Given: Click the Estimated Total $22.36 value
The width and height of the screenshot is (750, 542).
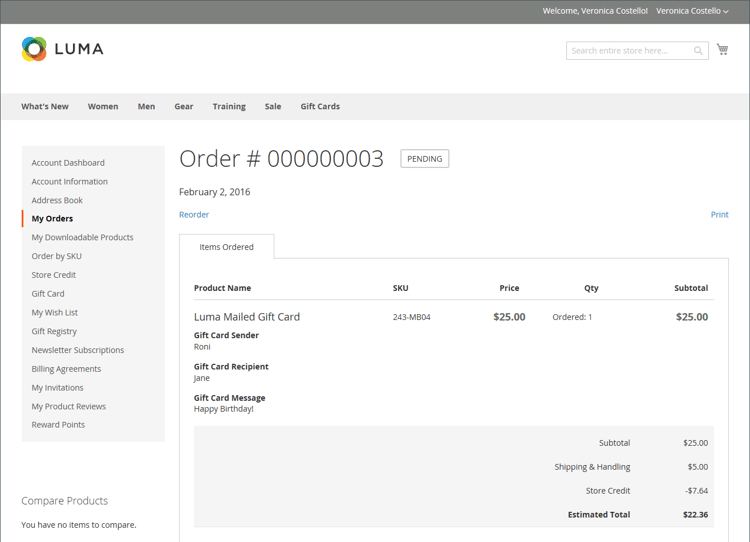Looking at the screenshot, I should [x=695, y=515].
